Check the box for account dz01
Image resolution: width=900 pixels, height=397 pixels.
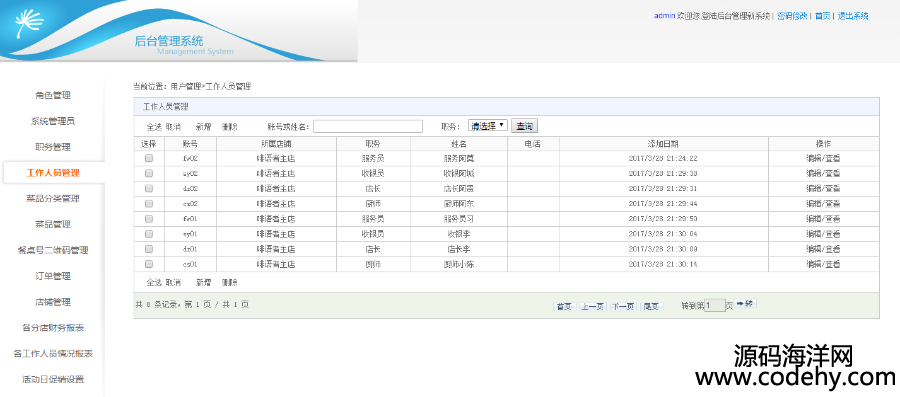pos(149,249)
